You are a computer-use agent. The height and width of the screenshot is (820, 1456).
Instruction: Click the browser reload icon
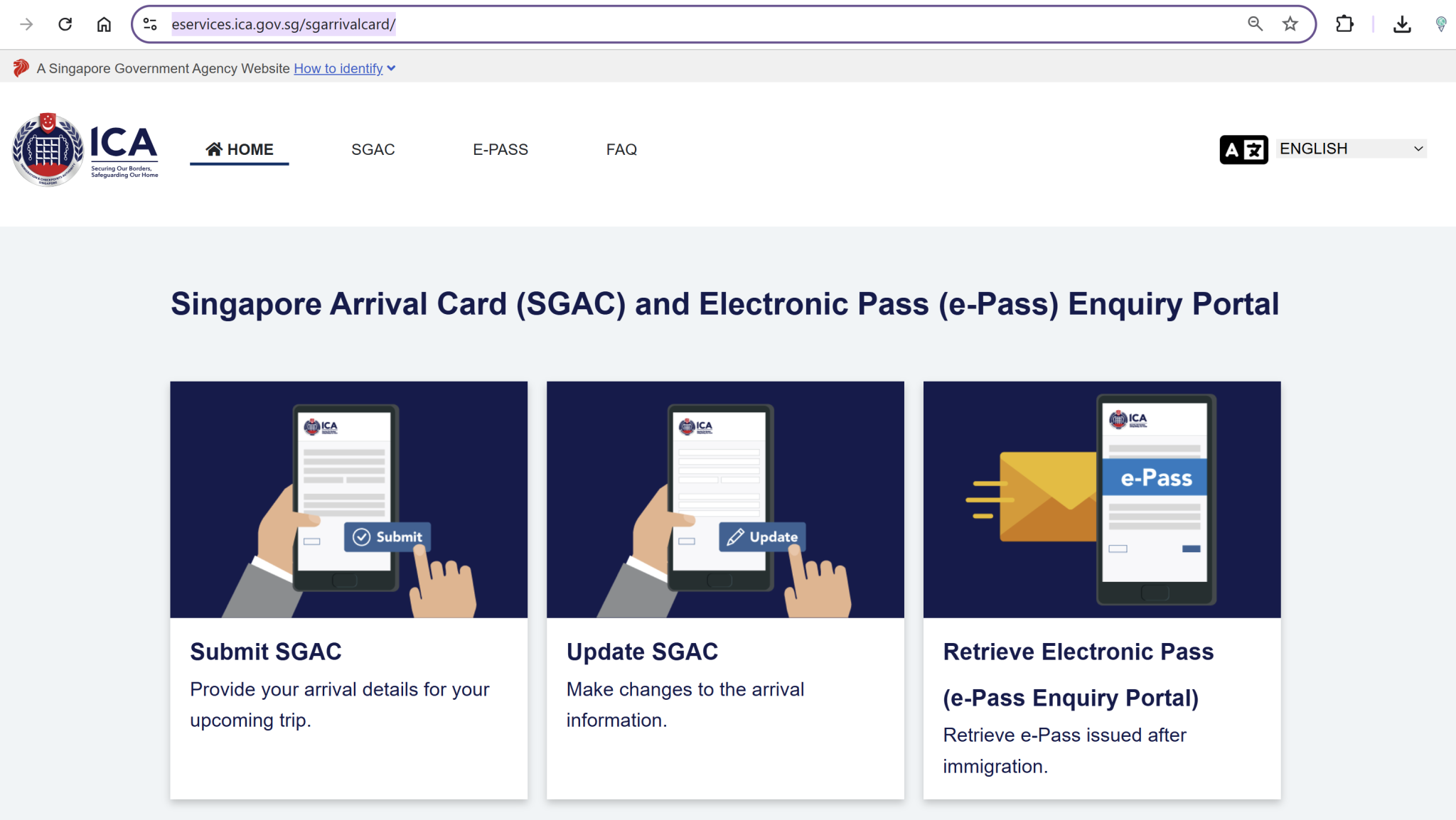coord(65,24)
